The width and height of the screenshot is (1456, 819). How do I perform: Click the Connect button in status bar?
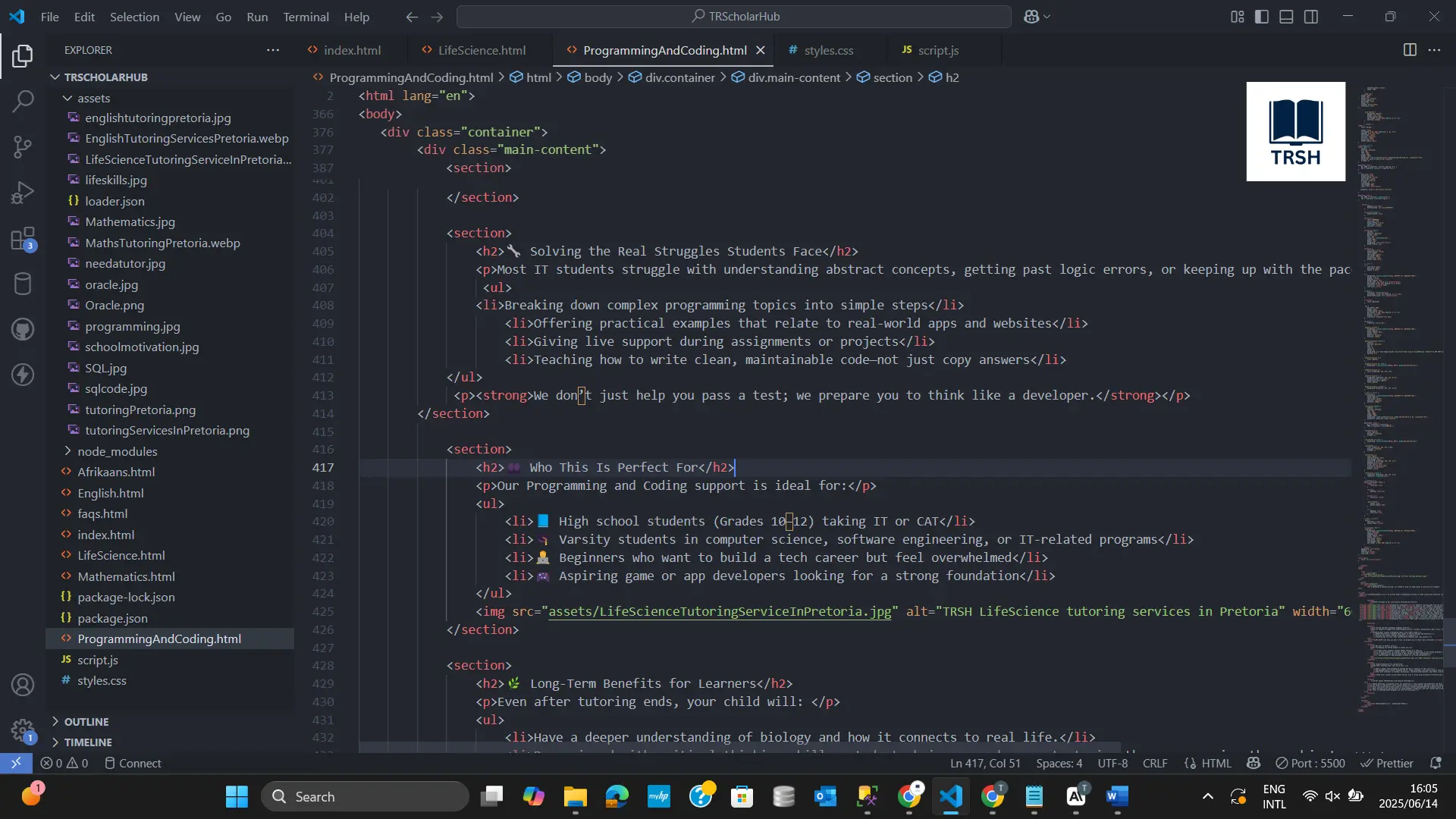[x=133, y=763]
